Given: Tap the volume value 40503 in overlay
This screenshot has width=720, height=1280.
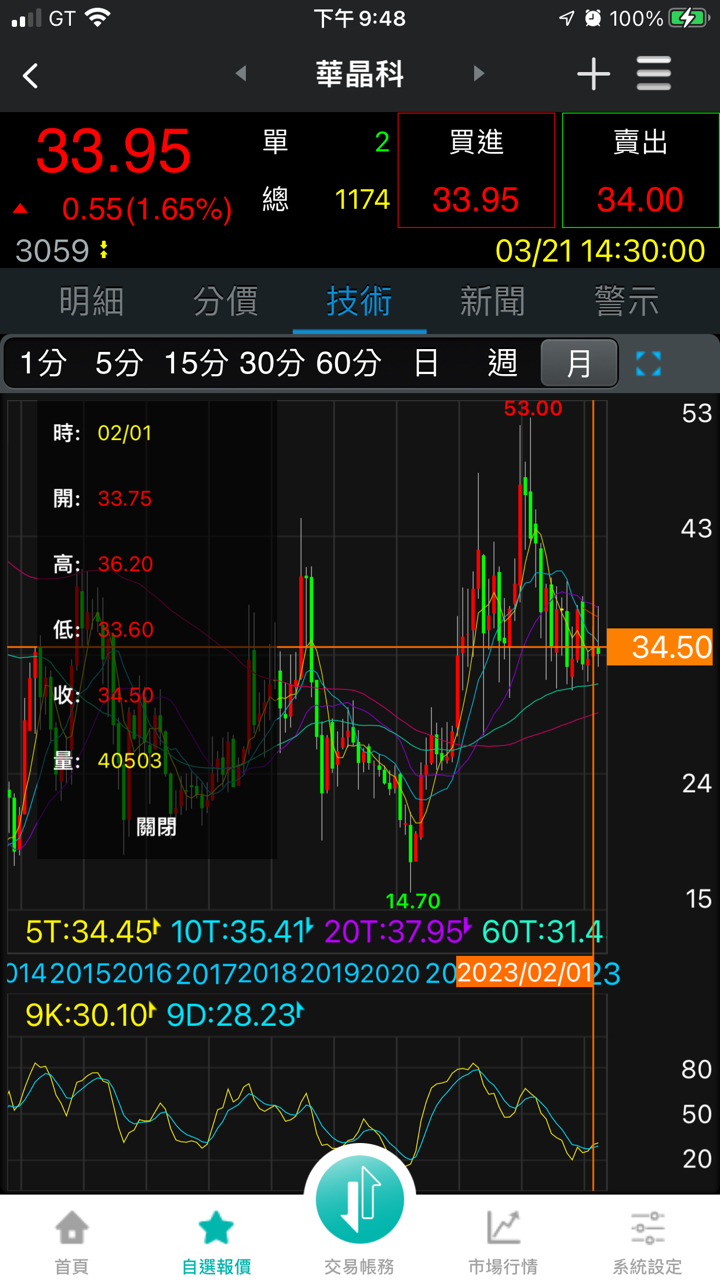Looking at the screenshot, I should pyautogui.click(x=130, y=761).
